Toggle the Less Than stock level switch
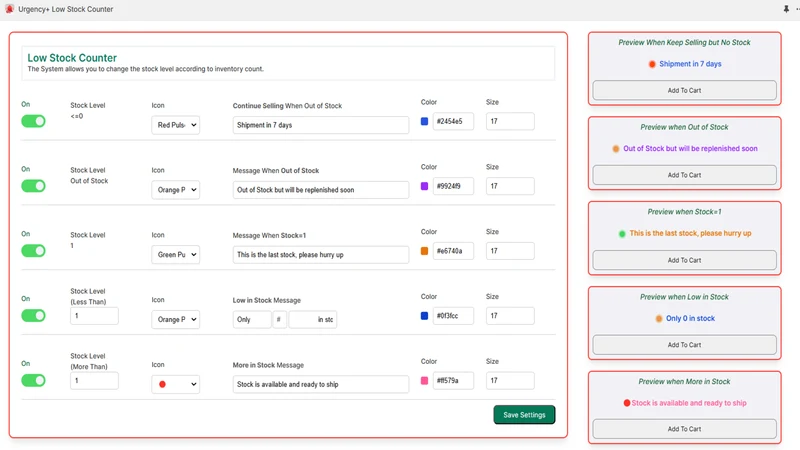The height and width of the screenshot is (450, 800). click(33, 315)
